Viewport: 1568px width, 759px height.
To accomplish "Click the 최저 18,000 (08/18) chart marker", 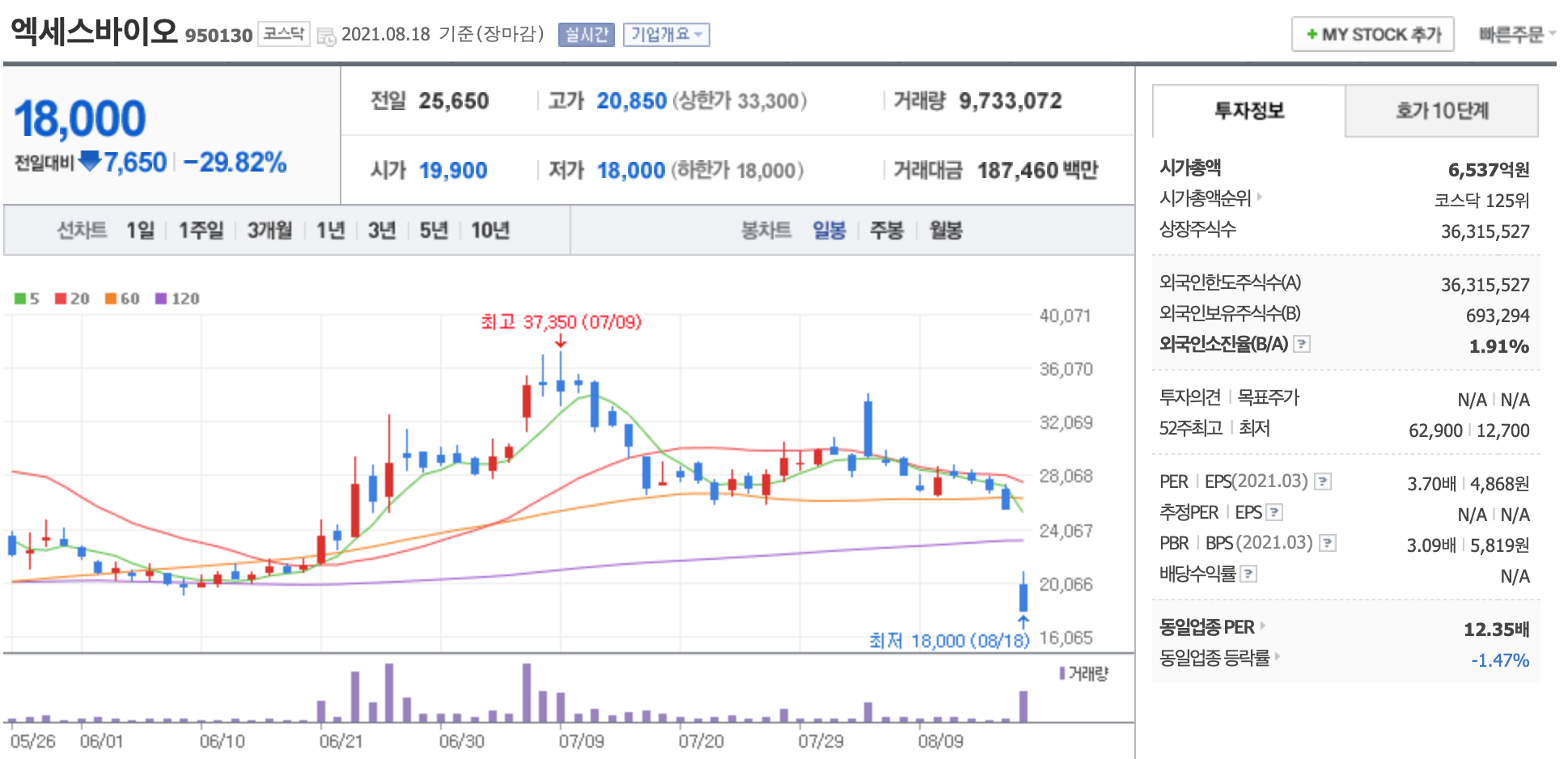I will (949, 641).
